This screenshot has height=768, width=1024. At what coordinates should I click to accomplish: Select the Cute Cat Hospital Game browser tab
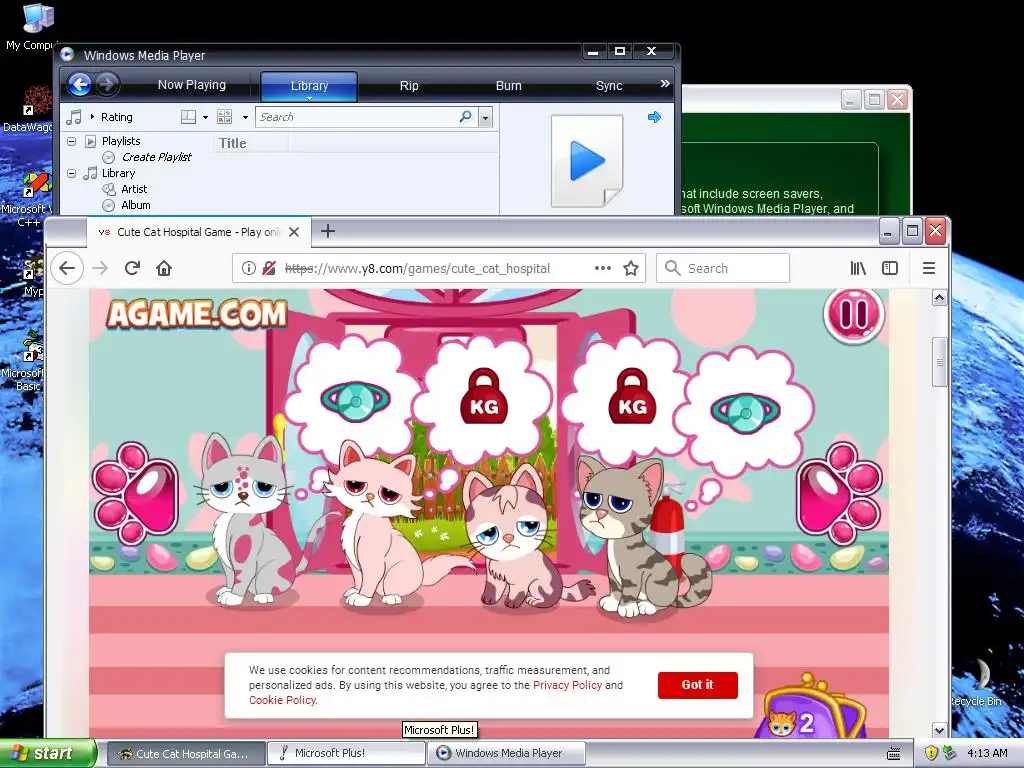click(x=197, y=232)
